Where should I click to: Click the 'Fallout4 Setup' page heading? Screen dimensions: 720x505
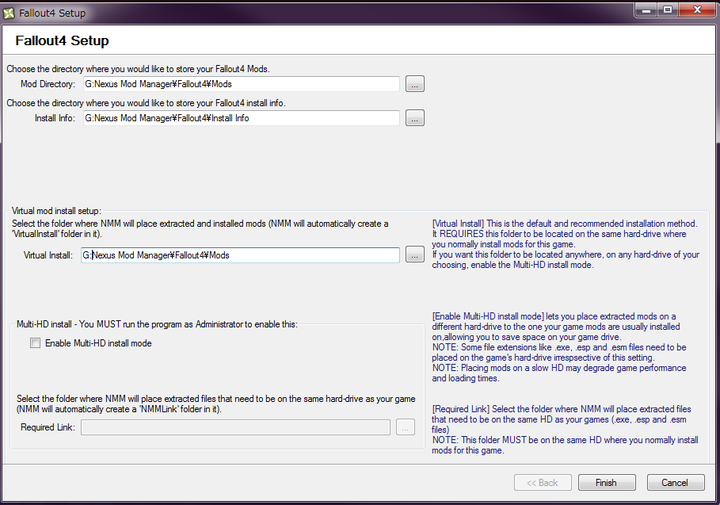pyautogui.click(x=62, y=40)
